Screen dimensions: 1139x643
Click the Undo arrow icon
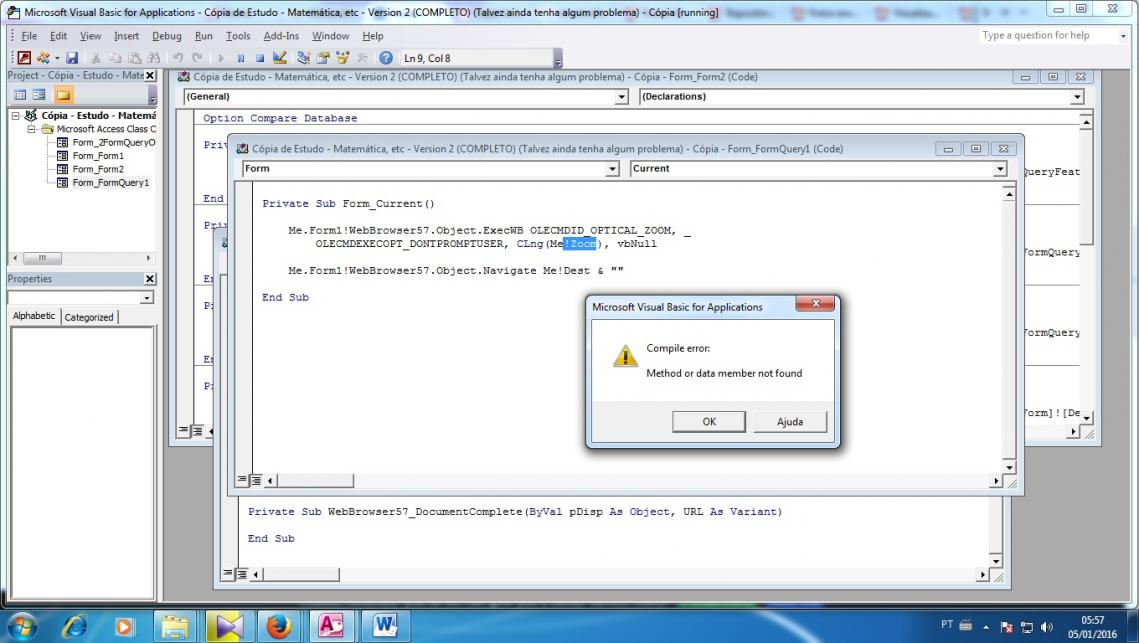[178, 57]
